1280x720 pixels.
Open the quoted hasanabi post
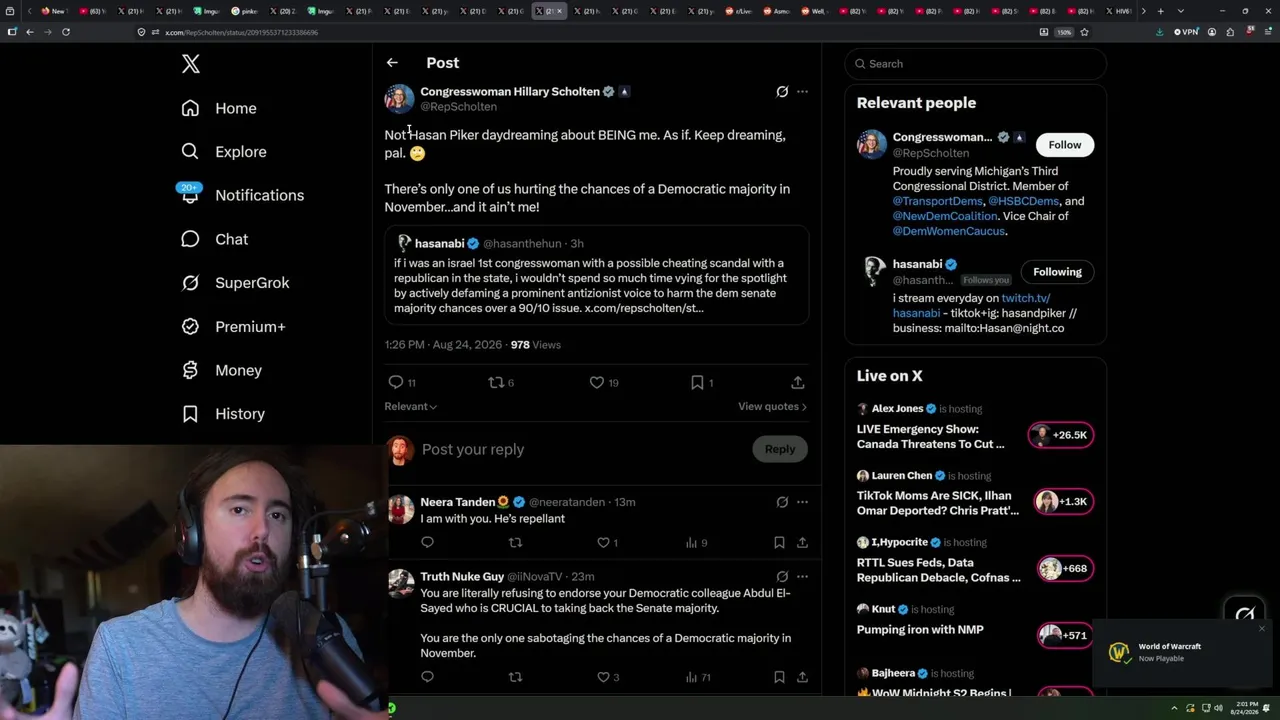(x=597, y=275)
